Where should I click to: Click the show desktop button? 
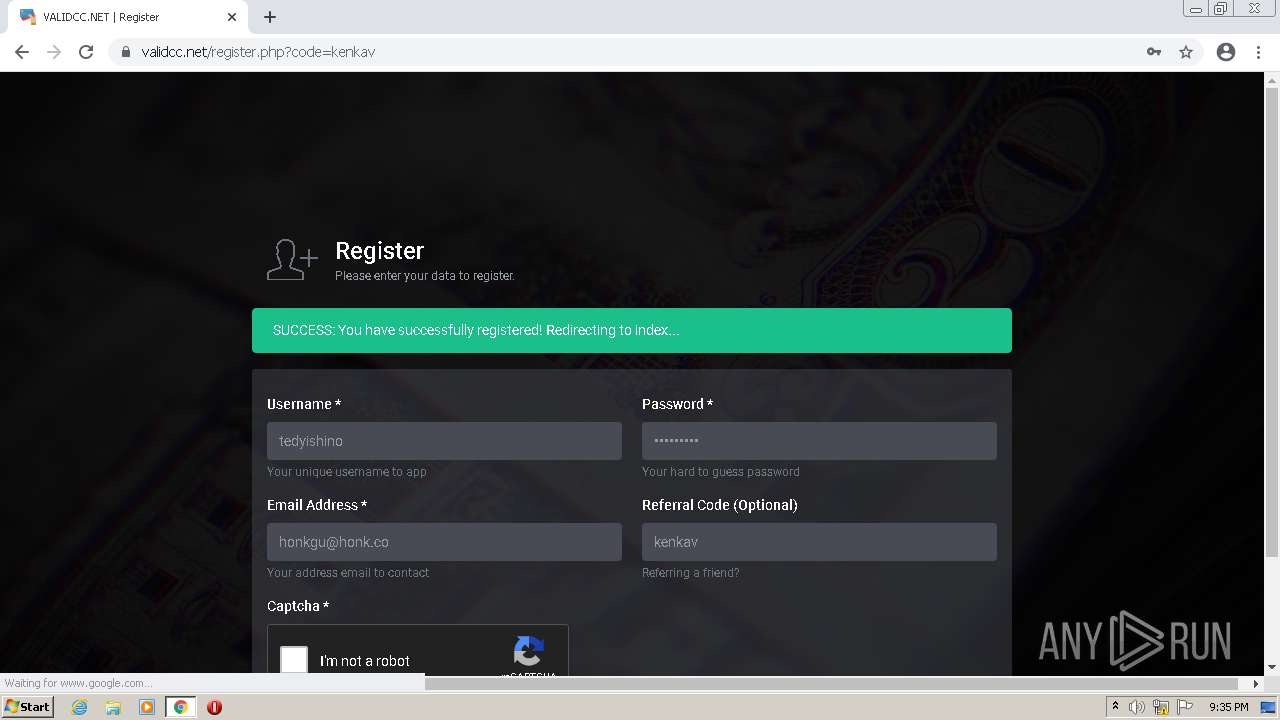tap(1269, 707)
